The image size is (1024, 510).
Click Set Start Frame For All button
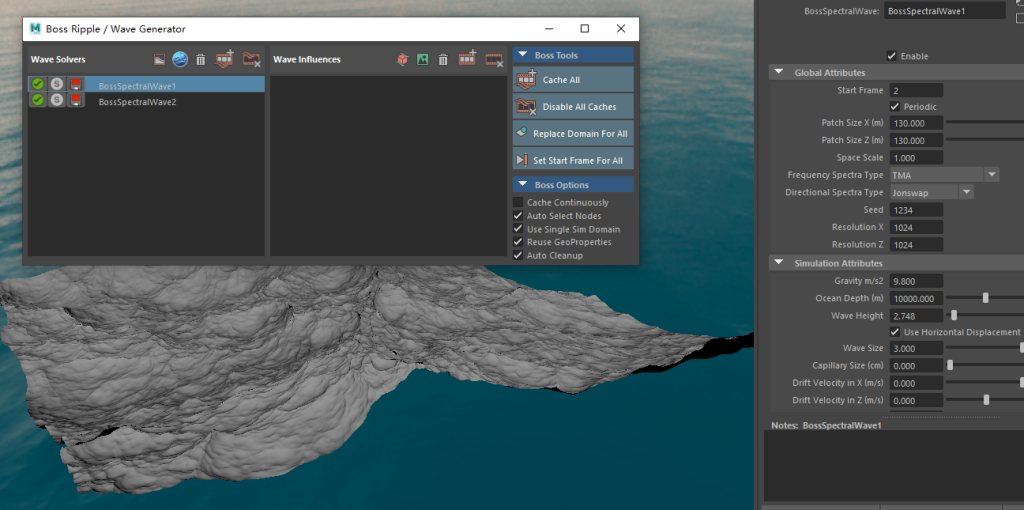[573, 160]
